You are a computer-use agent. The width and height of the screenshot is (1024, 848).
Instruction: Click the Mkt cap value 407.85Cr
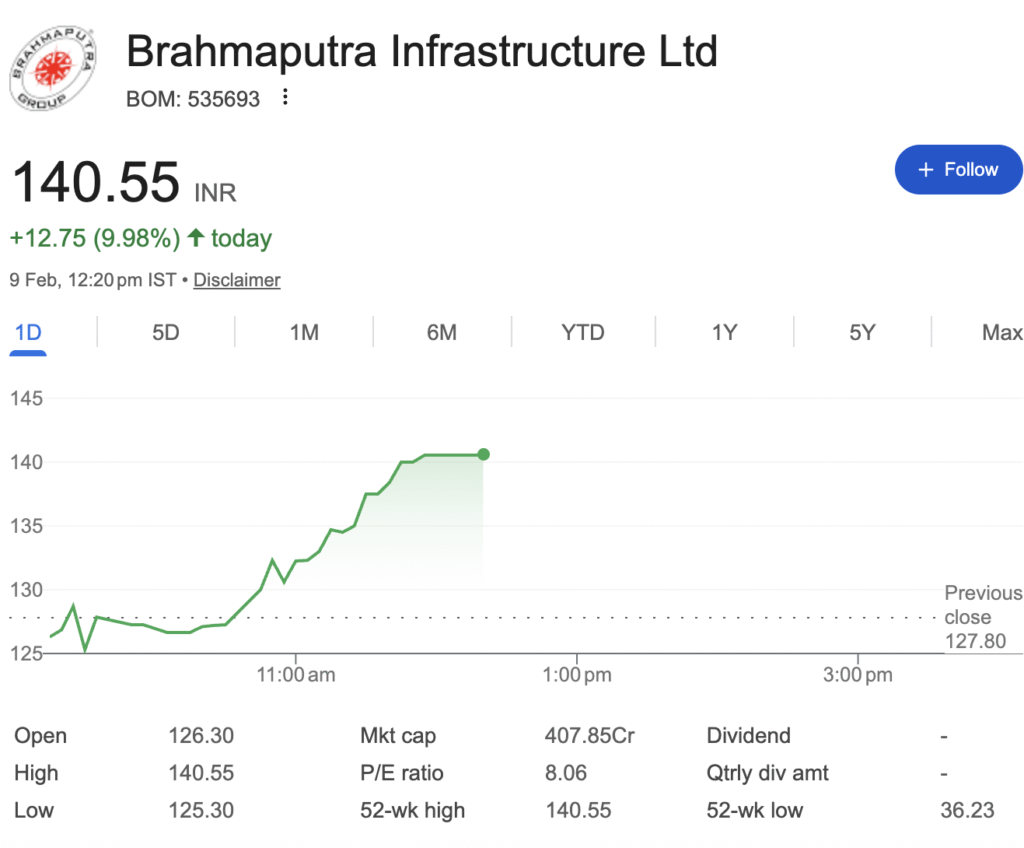(589, 736)
